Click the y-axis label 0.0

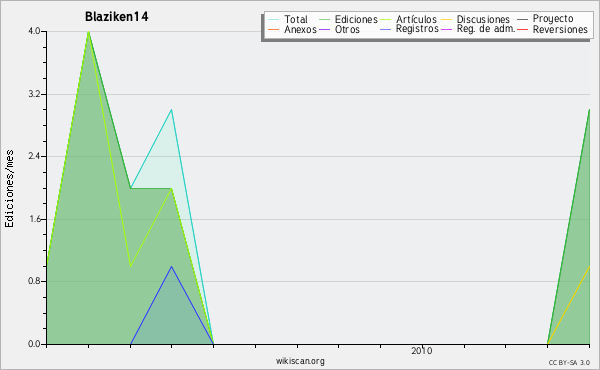tap(34, 344)
